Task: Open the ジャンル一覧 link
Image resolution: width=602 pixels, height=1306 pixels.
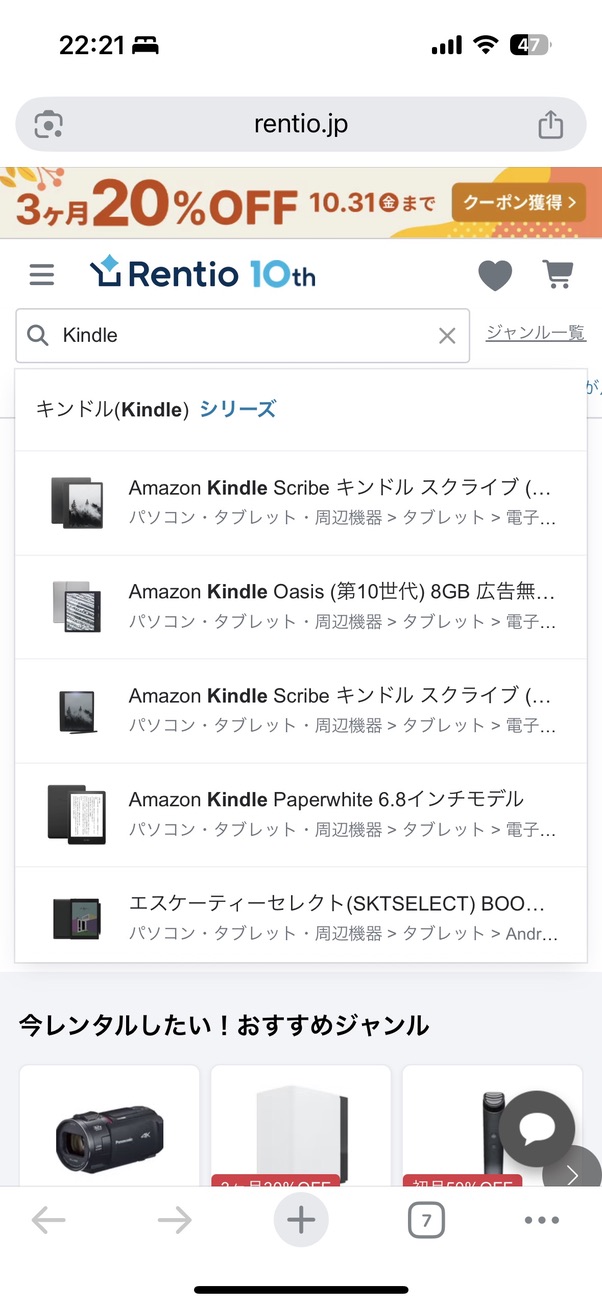Action: pyautogui.click(x=535, y=334)
